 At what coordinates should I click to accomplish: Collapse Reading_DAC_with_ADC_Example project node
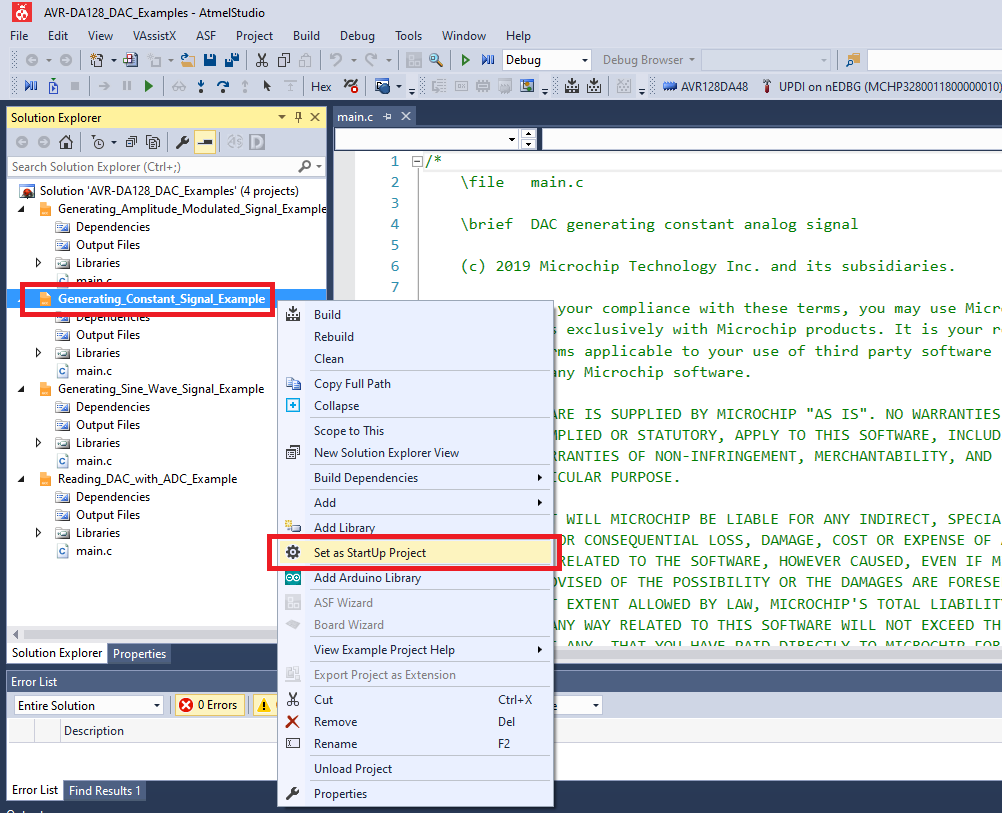coord(22,479)
